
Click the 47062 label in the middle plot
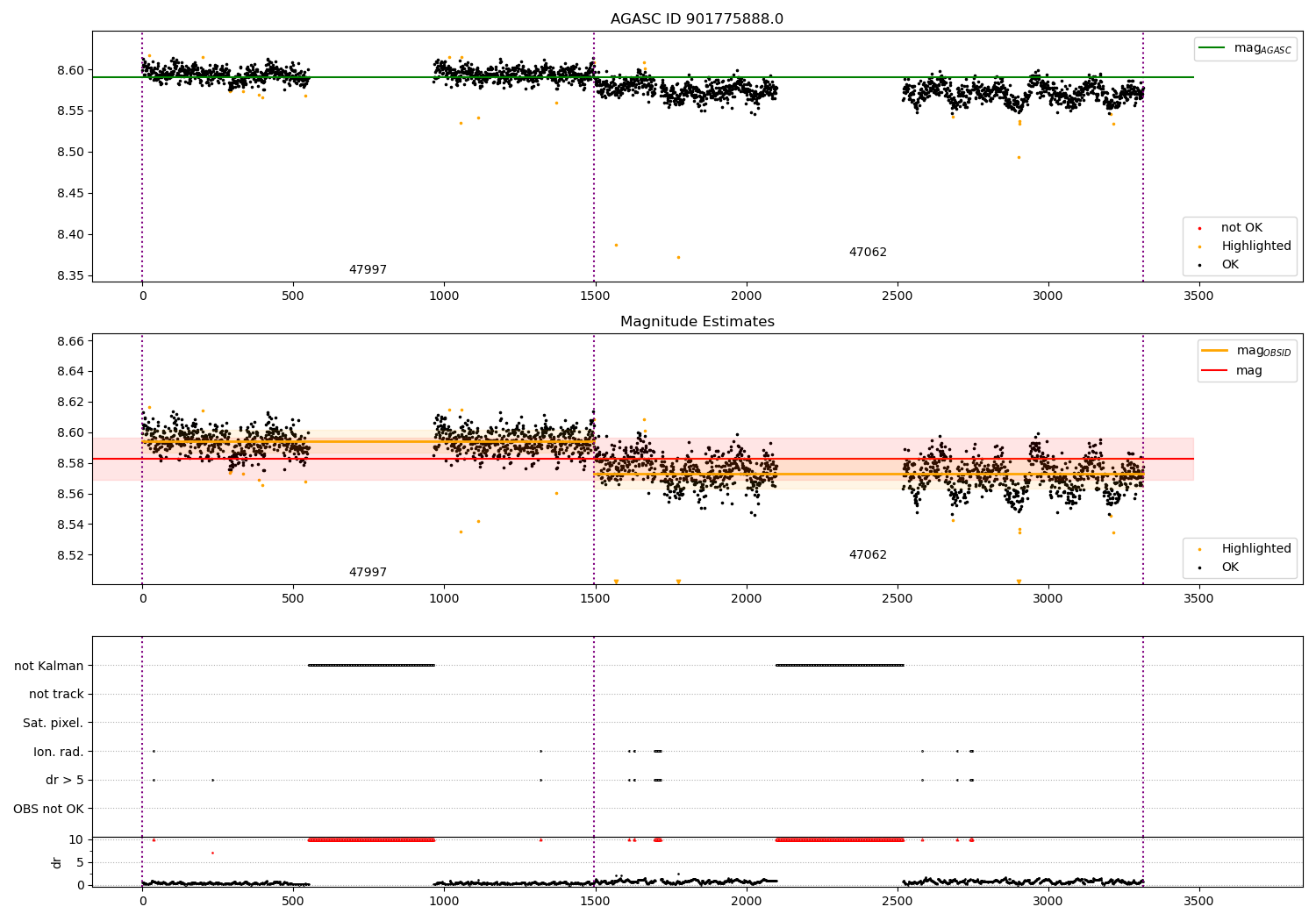pos(868,555)
